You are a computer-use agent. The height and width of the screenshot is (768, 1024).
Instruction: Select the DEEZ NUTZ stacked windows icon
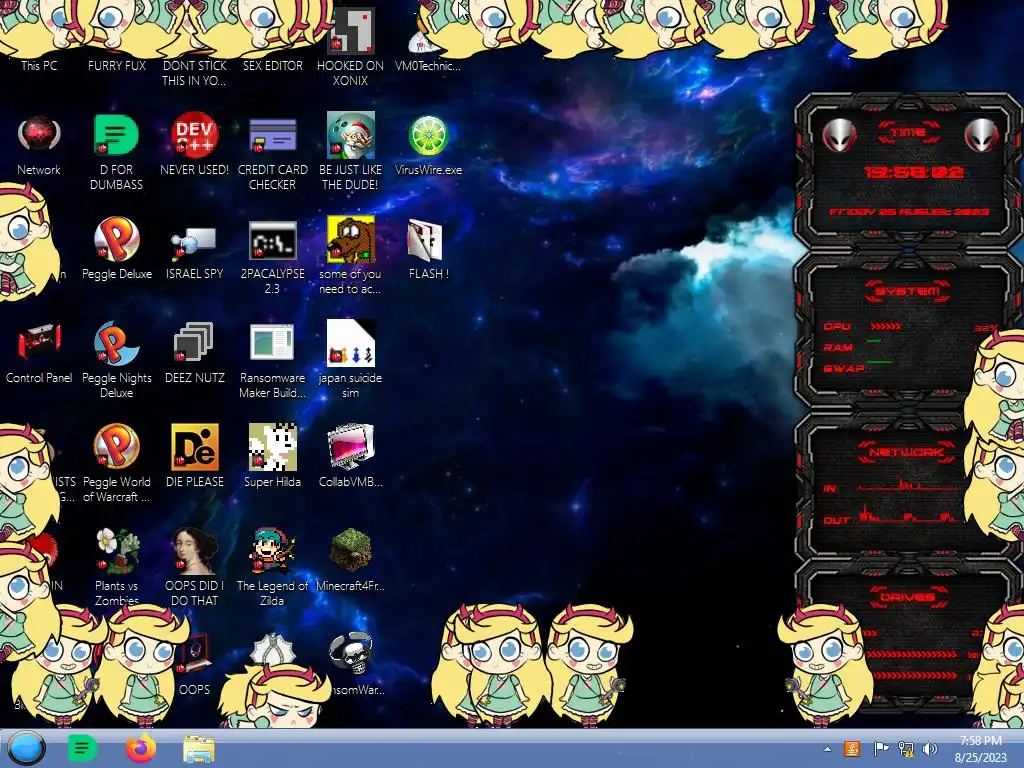[x=194, y=343]
